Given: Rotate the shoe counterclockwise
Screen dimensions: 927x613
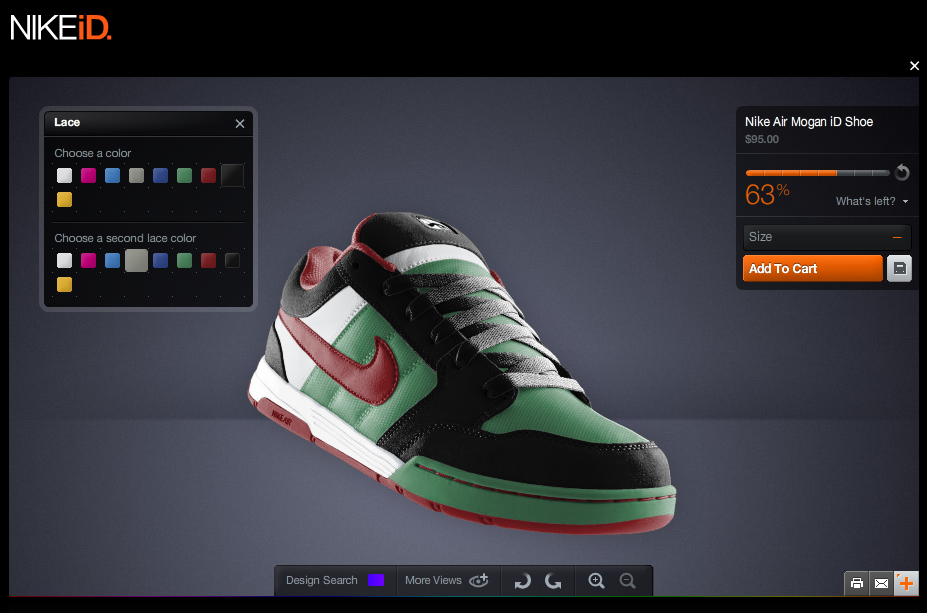Looking at the screenshot, I should point(553,581).
